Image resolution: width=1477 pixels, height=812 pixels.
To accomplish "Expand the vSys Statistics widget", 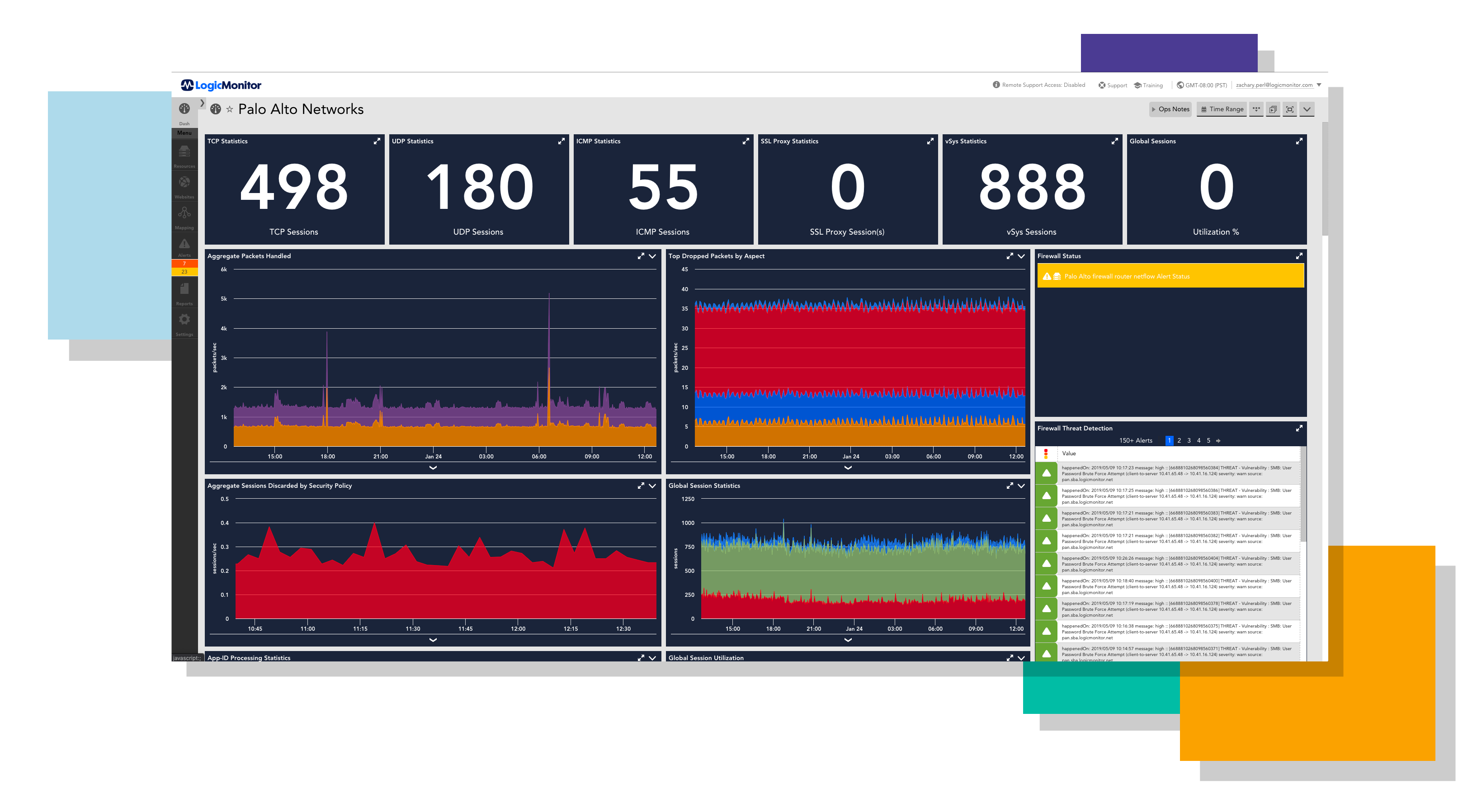I will click(1114, 141).
